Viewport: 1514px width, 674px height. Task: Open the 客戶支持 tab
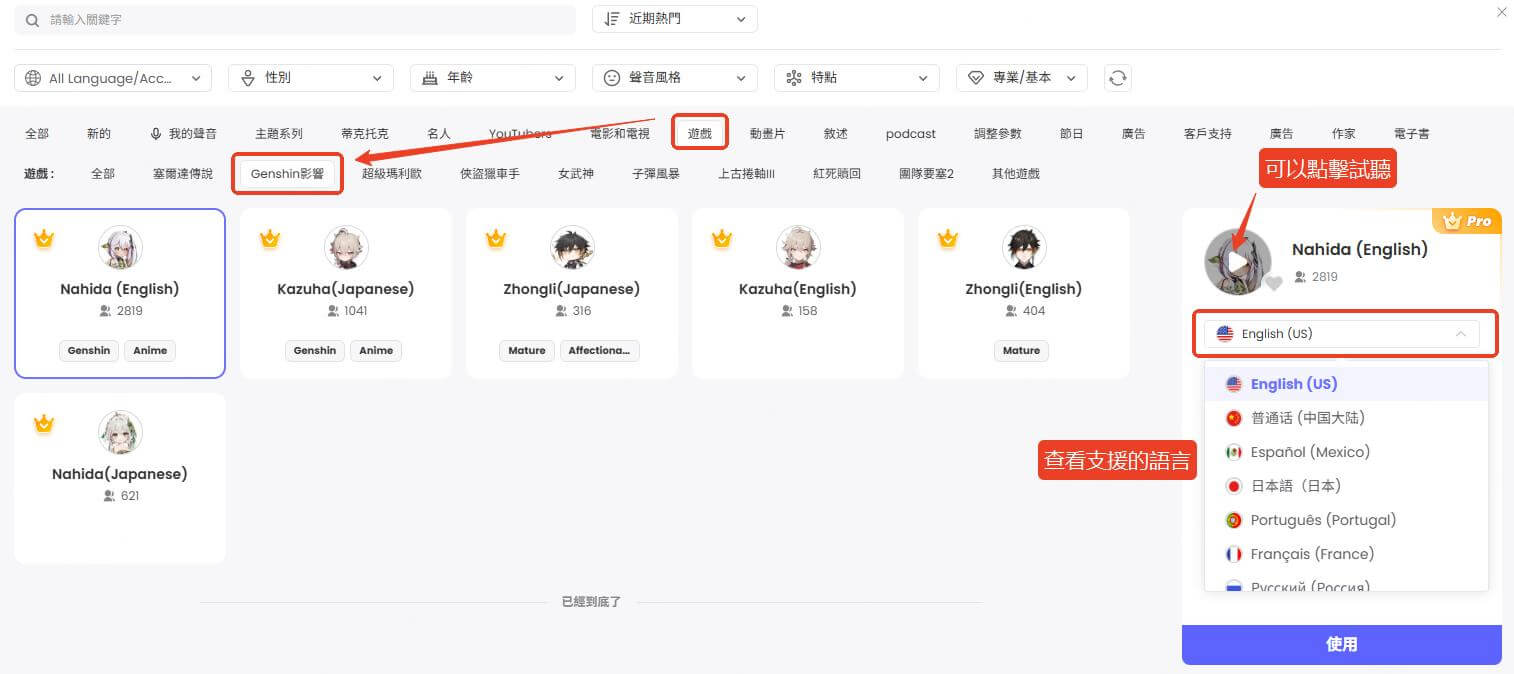click(1208, 133)
